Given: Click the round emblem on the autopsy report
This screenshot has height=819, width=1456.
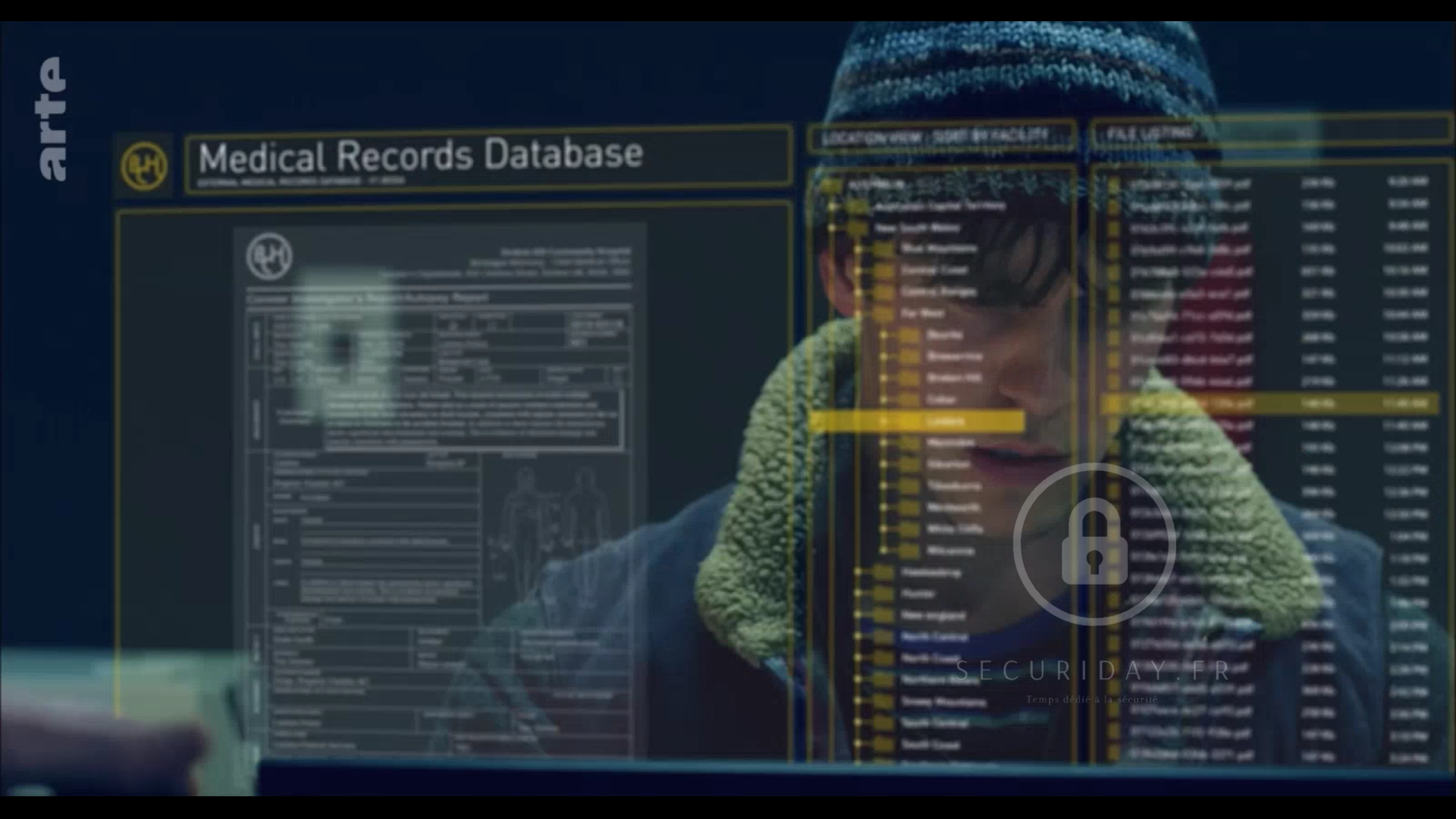Looking at the screenshot, I should [269, 256].
